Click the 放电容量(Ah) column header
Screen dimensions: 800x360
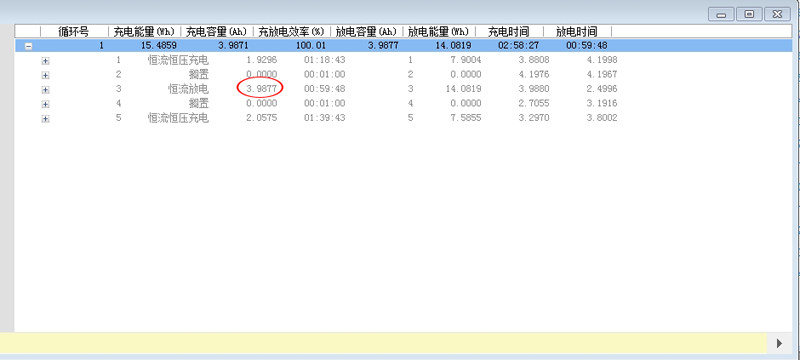367,32
